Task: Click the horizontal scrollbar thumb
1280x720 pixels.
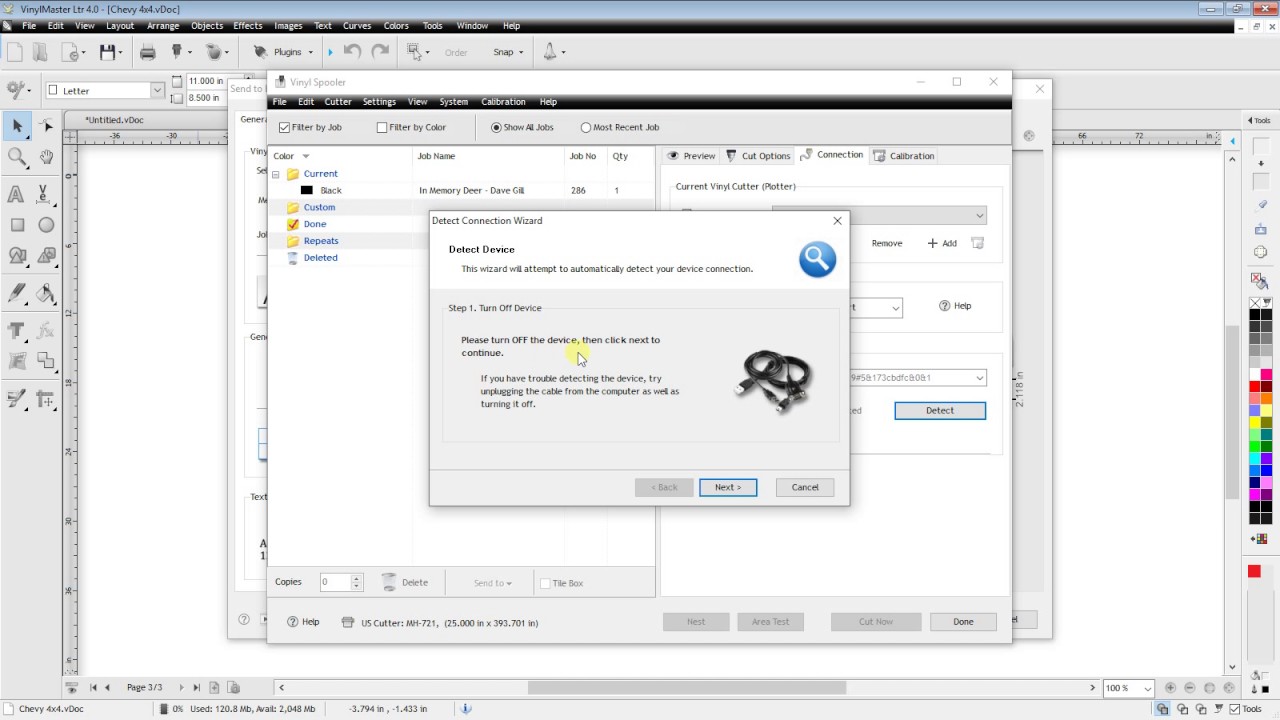Action: point(686,688)
